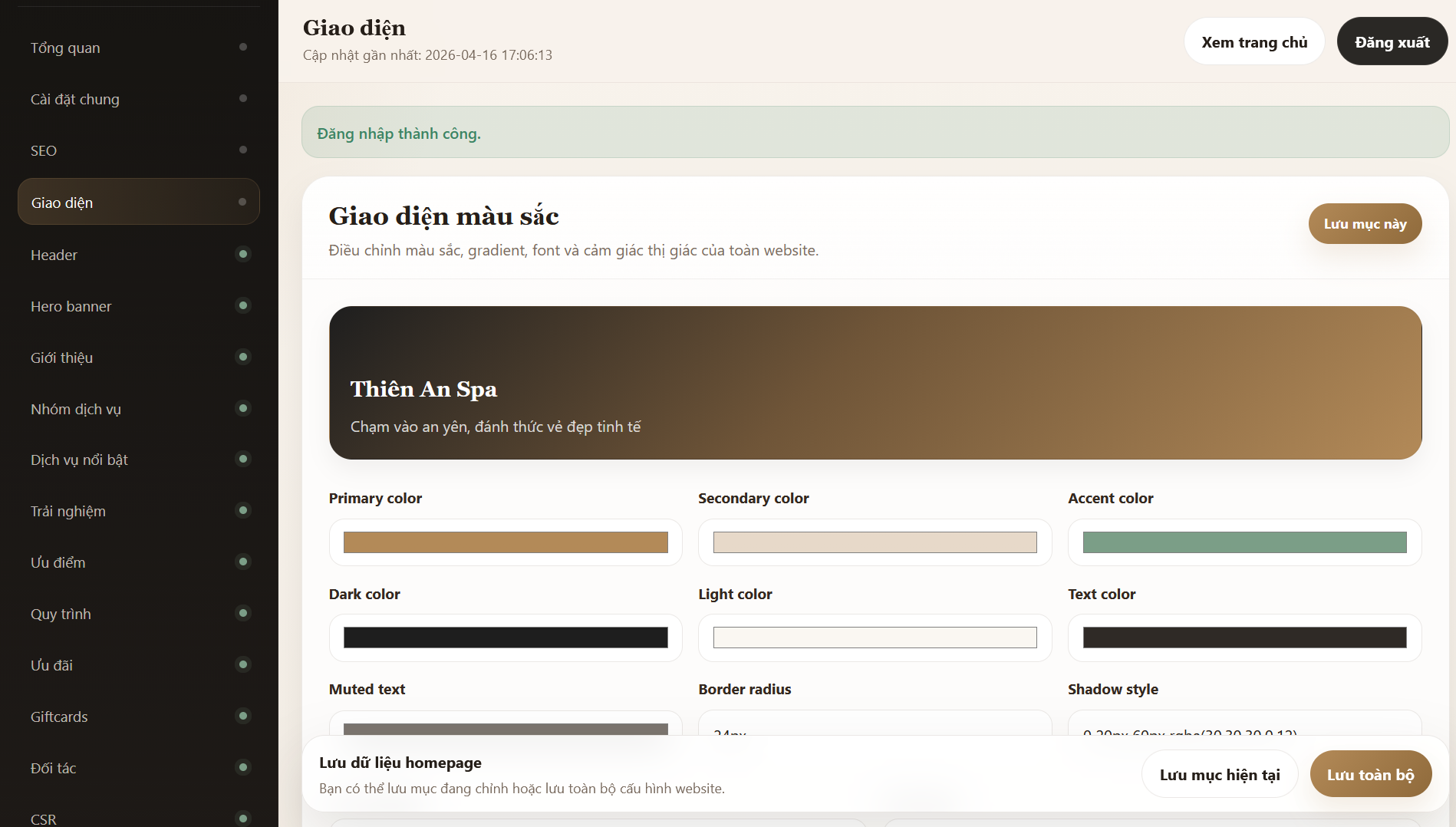Click Lưu toàn bộ to save everything

(1370, 775)
